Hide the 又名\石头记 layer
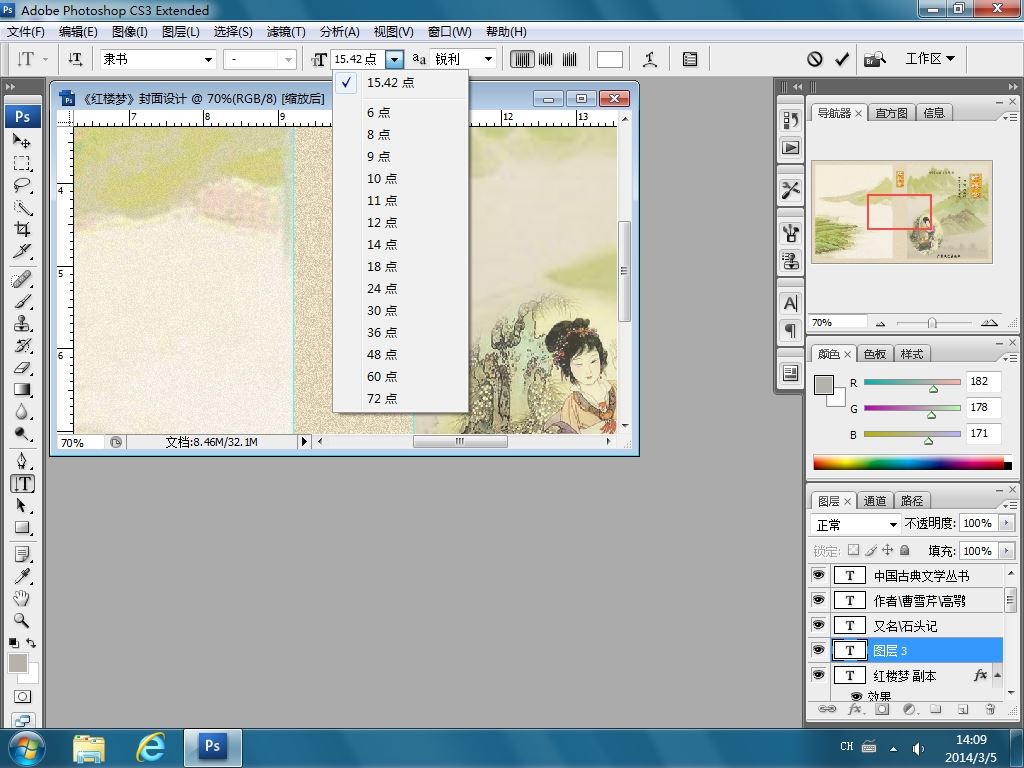1024x768 pixels. pyautogui.click(x=818, y=625)
